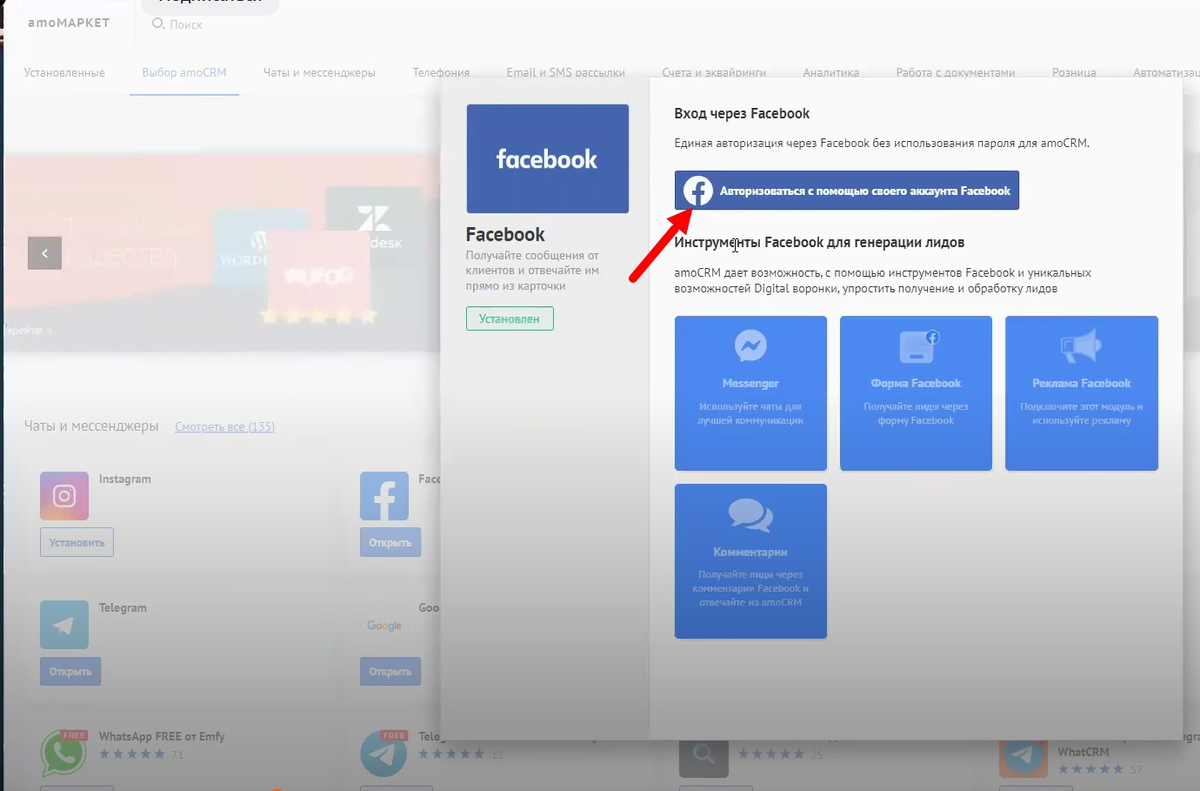Click the Google app logo

pyautogui.click(x=384, y=625)
